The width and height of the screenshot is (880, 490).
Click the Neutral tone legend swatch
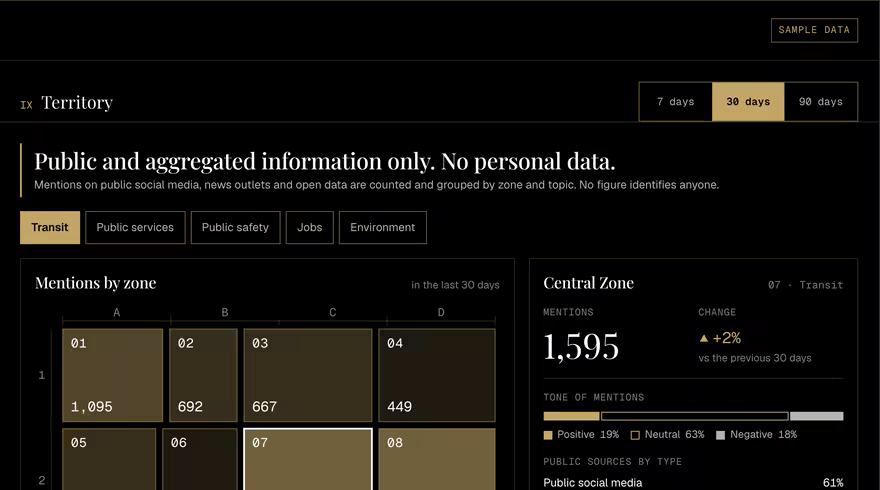pos(635,435)
